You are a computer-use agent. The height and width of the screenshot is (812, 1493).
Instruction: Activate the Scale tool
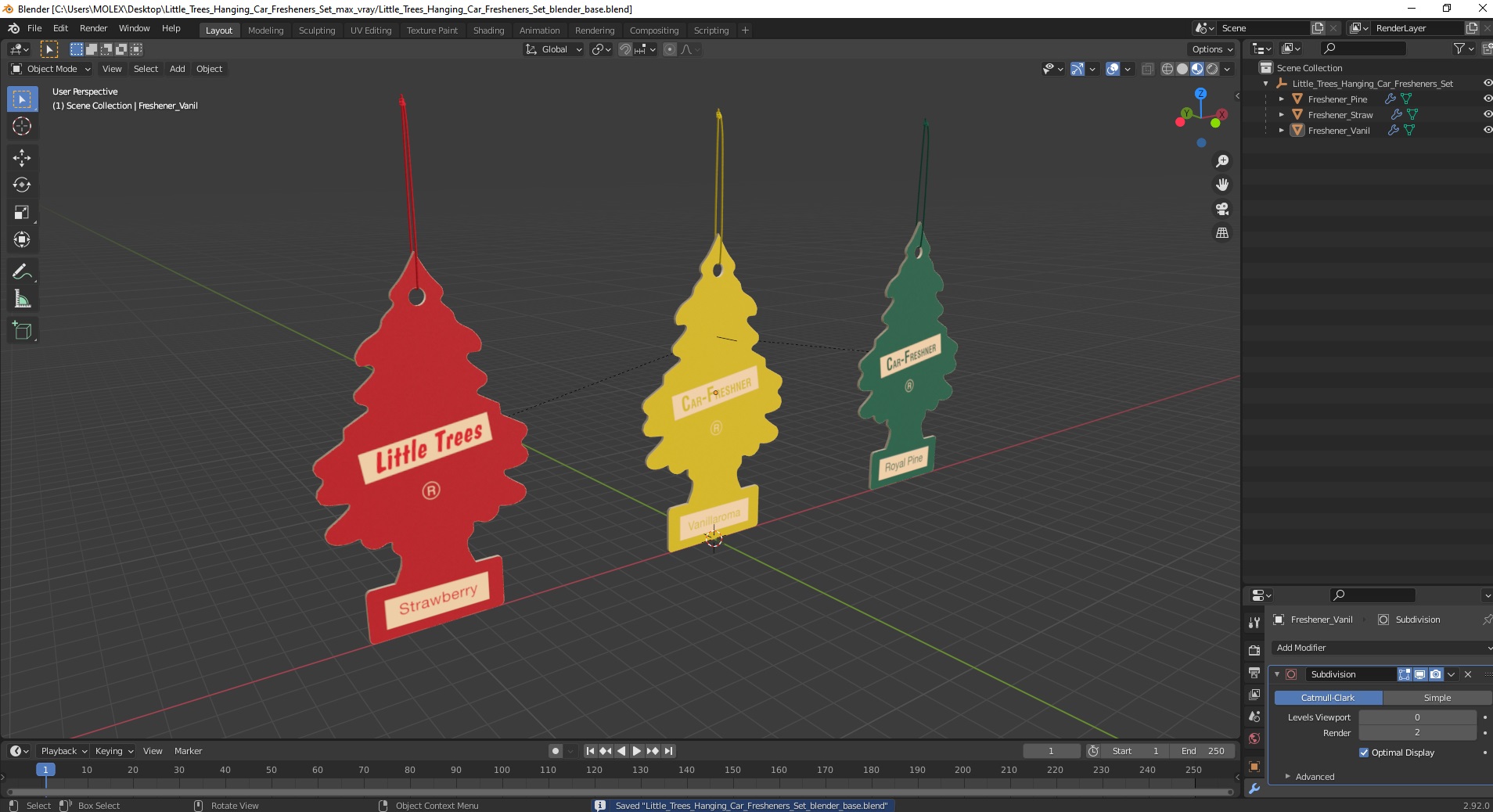point(22,212)
